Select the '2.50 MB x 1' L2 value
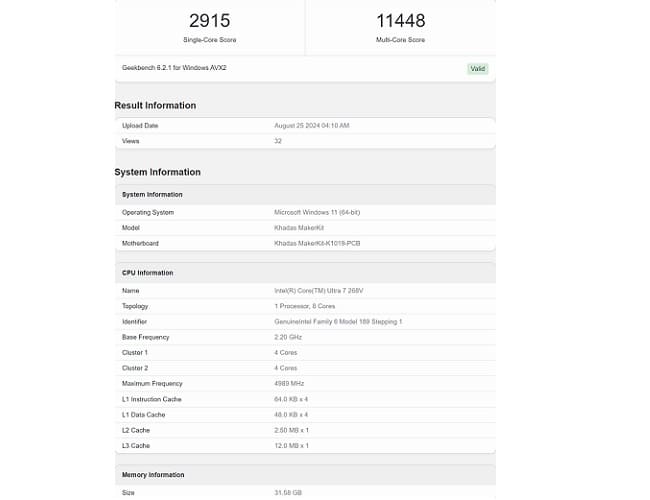650x500 pixels. coord(291,430)
